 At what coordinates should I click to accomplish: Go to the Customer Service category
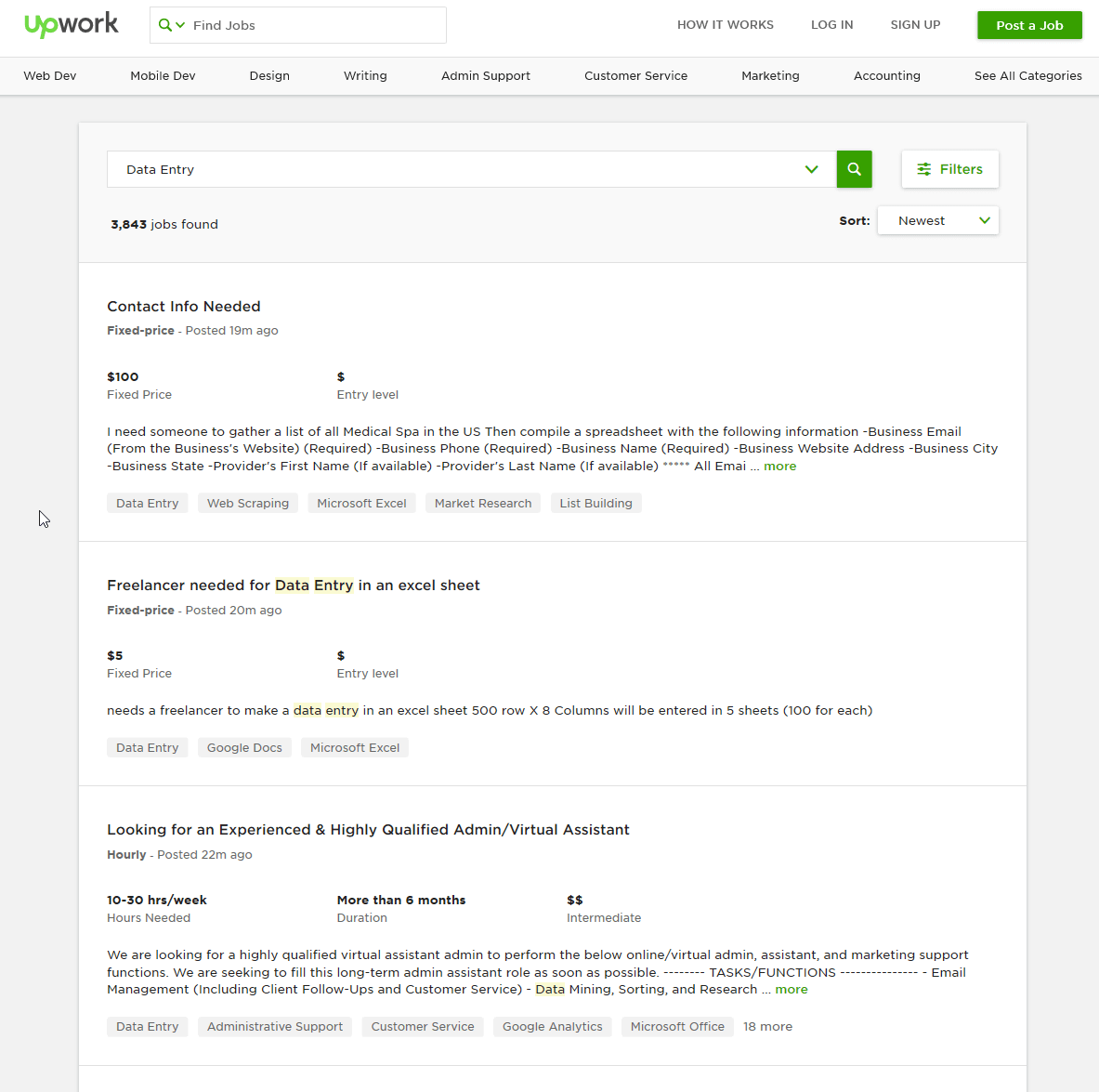coord(635,76)
